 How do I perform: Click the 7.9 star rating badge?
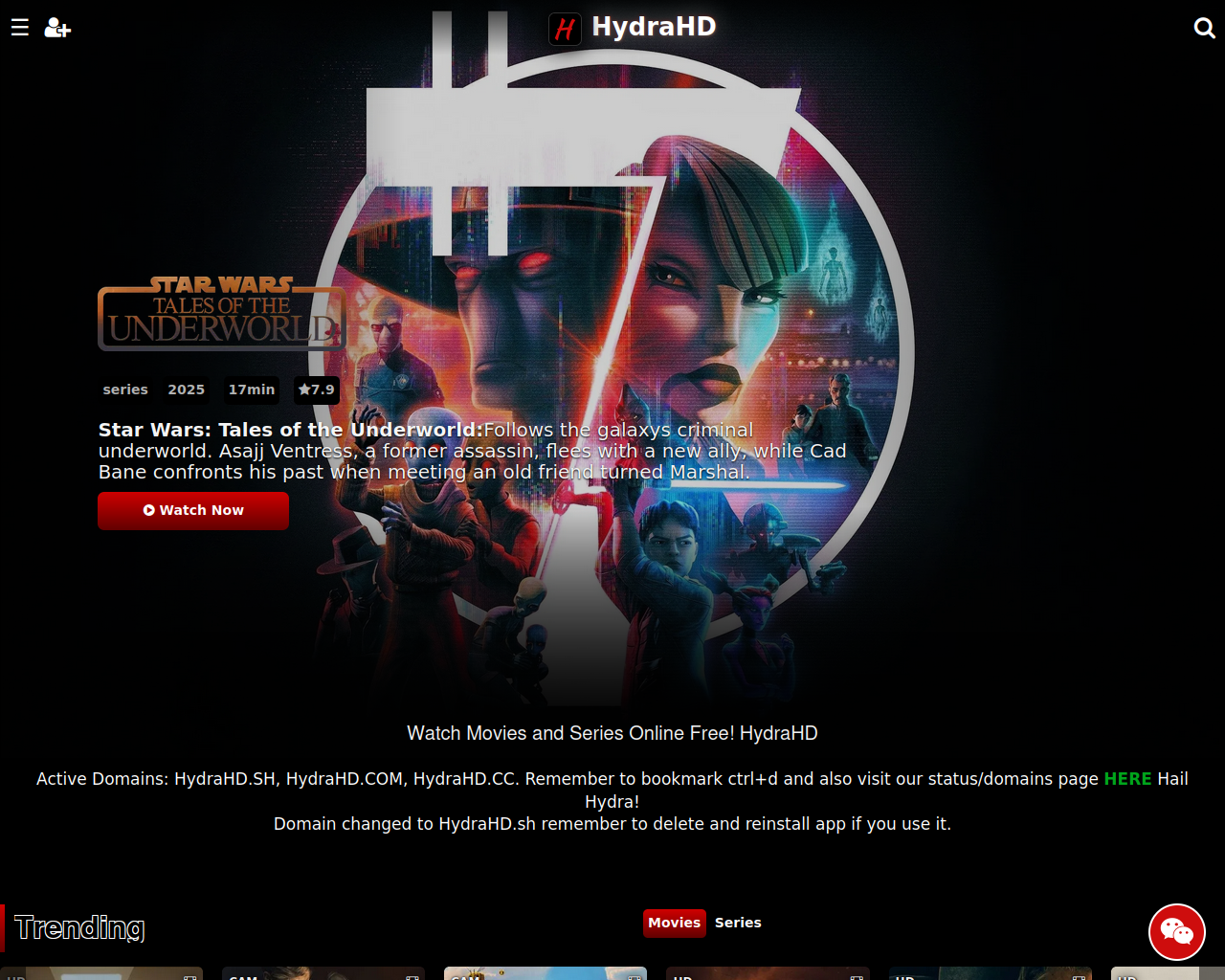317,390
